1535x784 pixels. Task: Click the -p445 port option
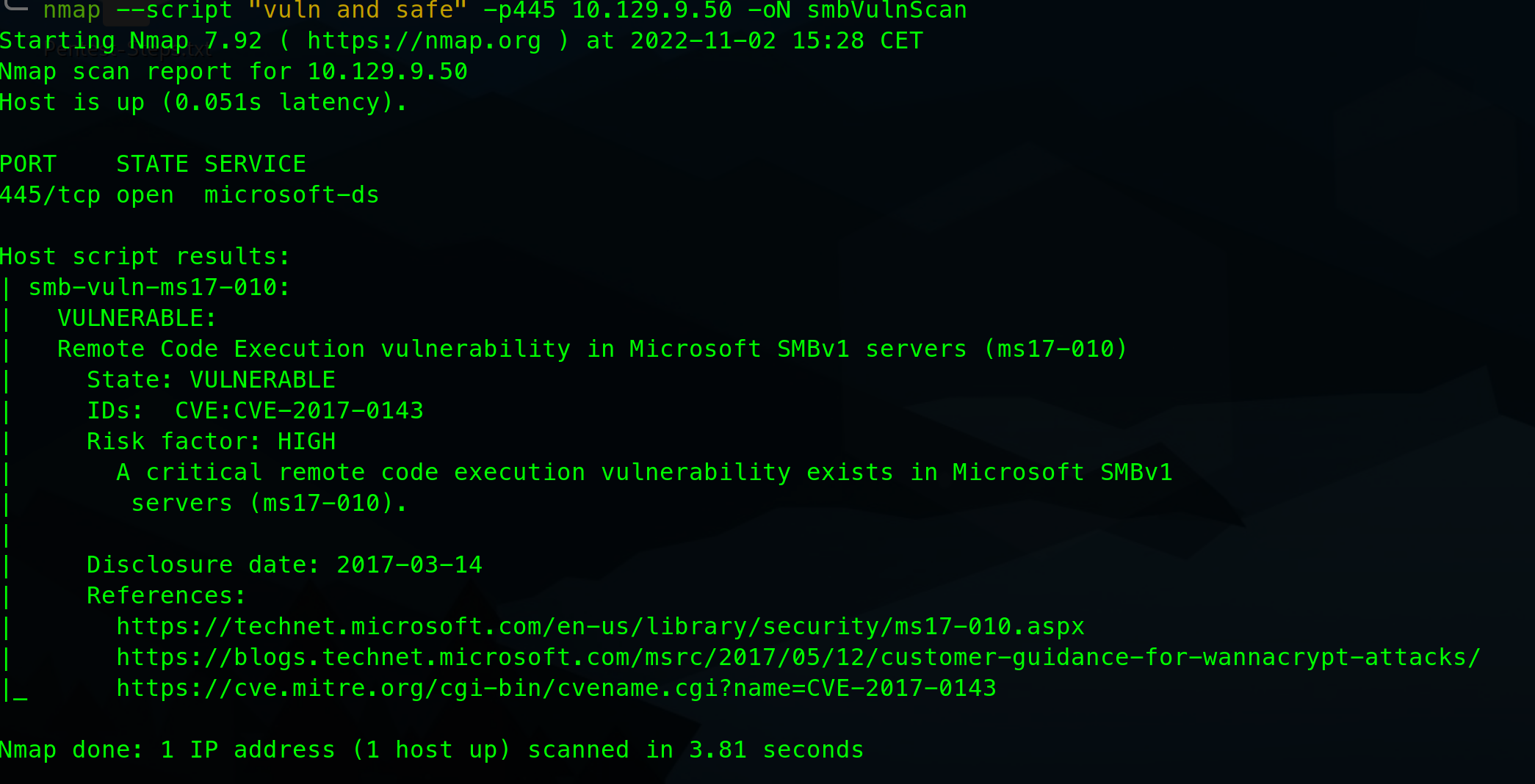519,10
